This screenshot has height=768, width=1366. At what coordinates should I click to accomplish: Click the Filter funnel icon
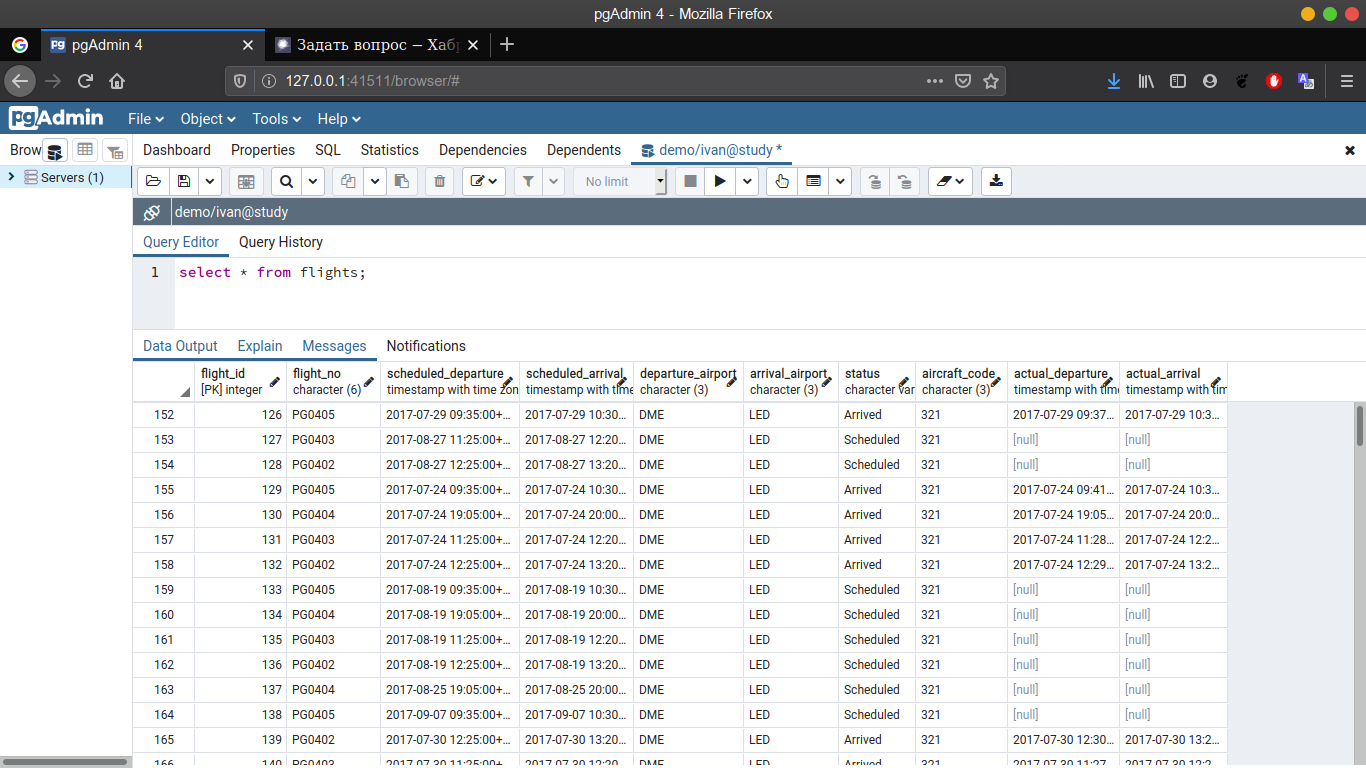(x=528, y=181)
